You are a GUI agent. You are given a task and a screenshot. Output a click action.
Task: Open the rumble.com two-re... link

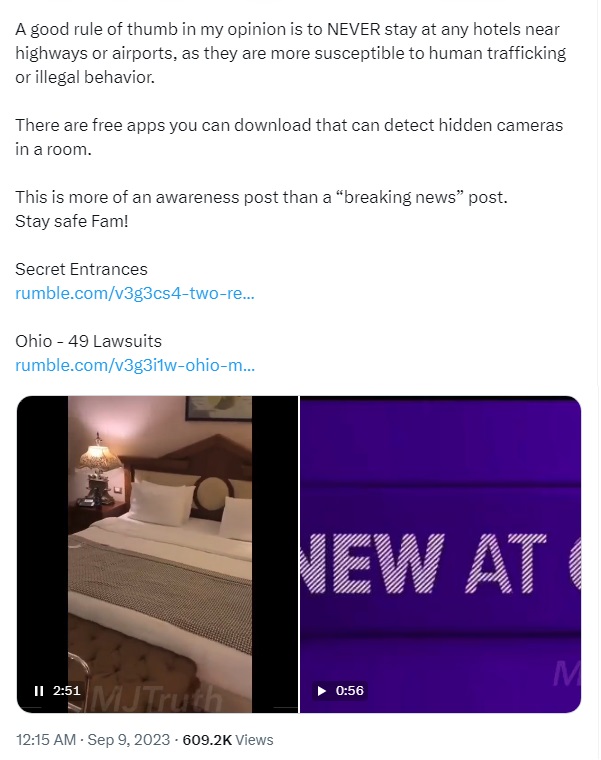click(x=135, y=293)
